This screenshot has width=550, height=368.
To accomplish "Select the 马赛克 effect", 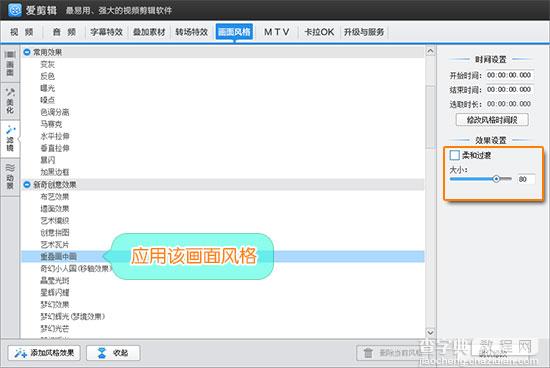I will (x=51, y=124).
